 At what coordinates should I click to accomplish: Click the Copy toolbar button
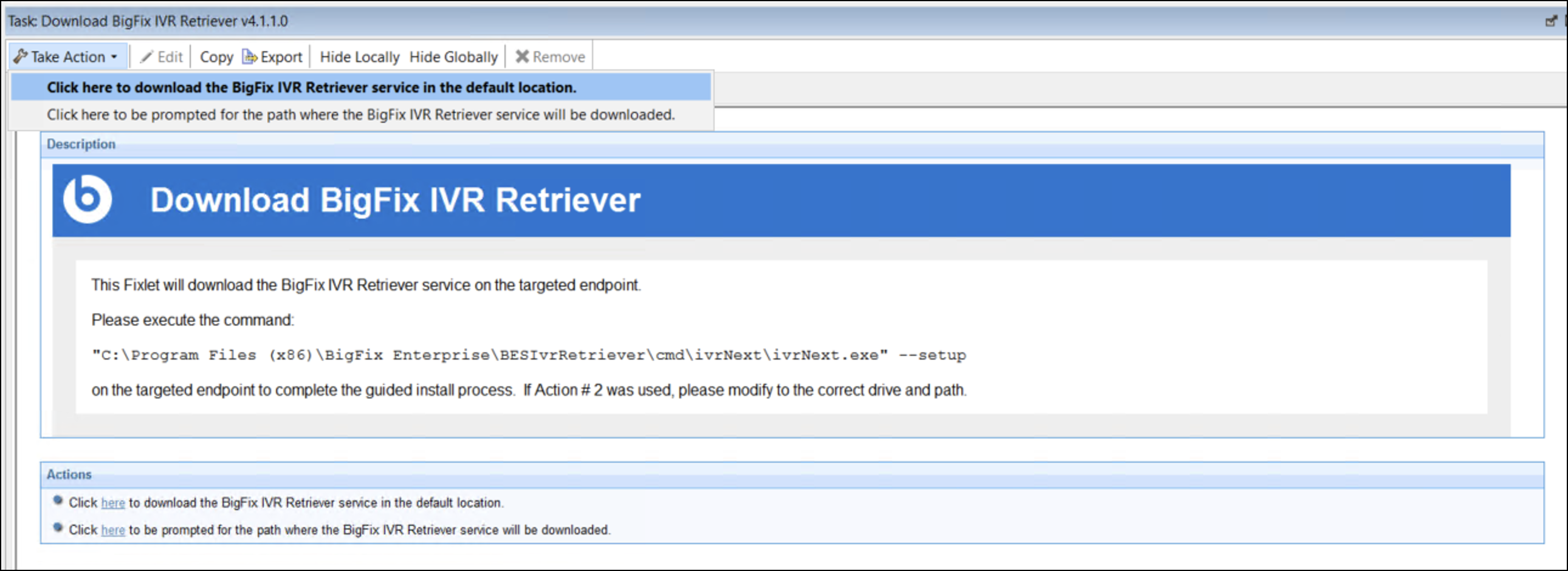coord(217,56)
